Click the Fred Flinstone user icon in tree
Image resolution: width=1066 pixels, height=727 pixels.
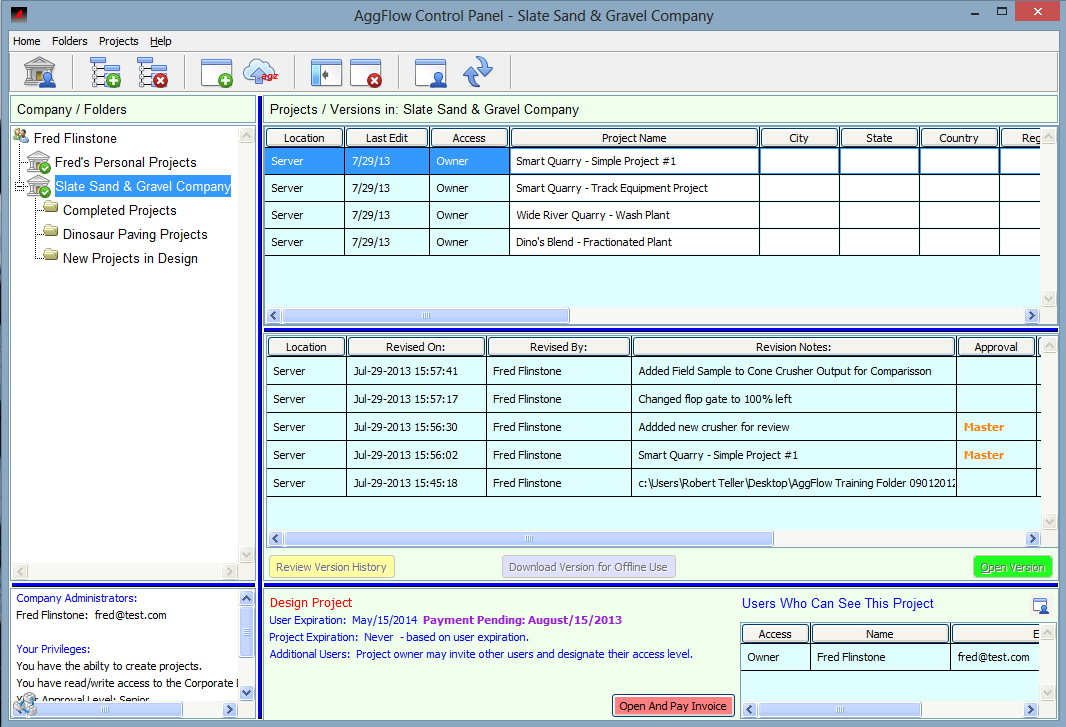21,136
